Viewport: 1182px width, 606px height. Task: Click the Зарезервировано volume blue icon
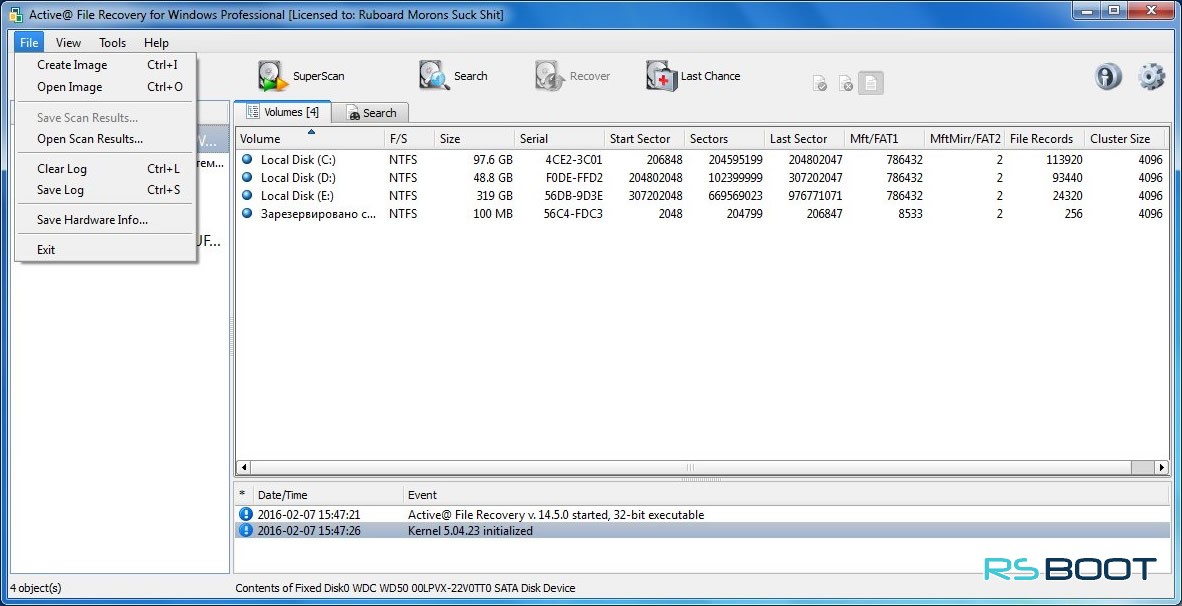pyautogui.click(x=247, y=214)
